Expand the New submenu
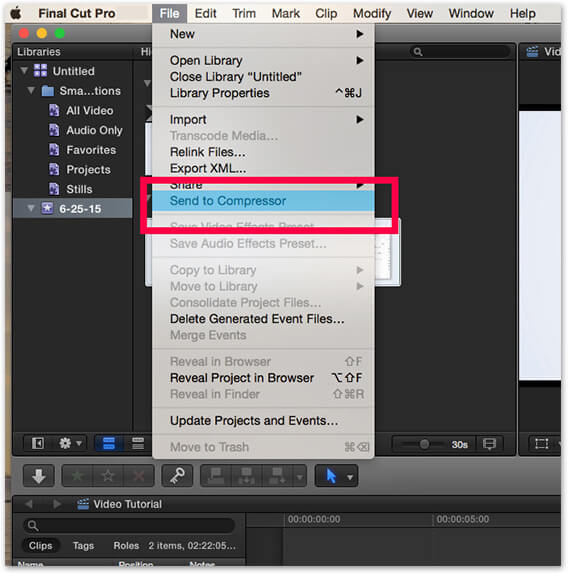This screenshot has width=569, height=575. (263, 34)
